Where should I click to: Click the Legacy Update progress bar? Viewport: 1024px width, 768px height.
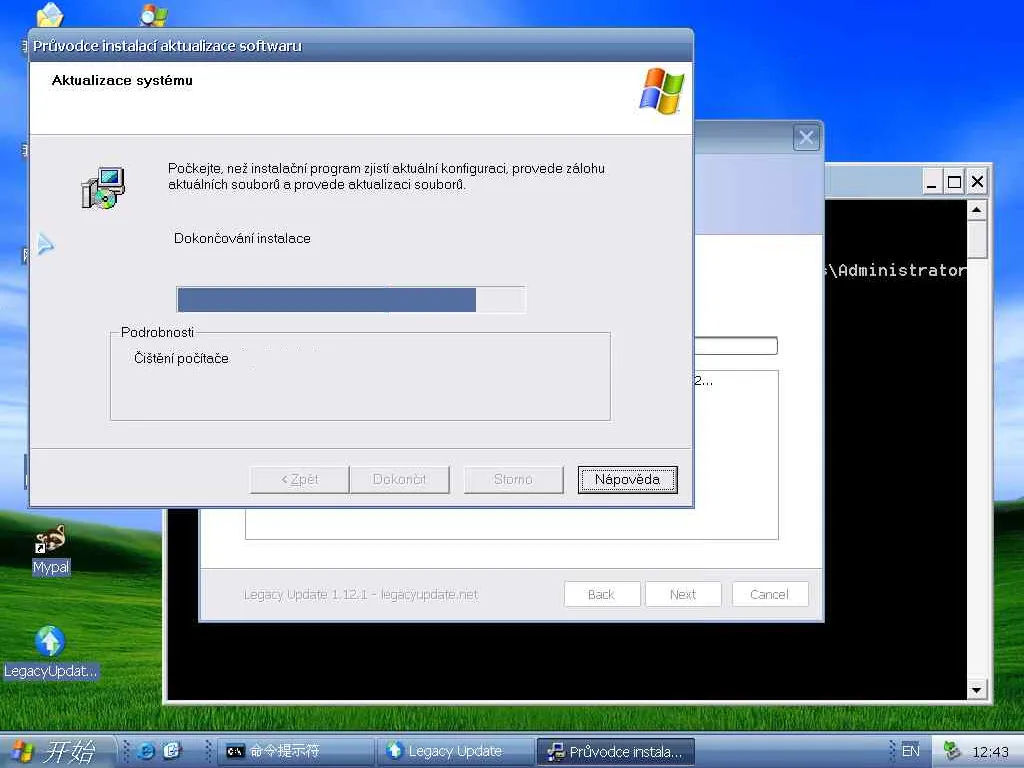tap(736, 345)
